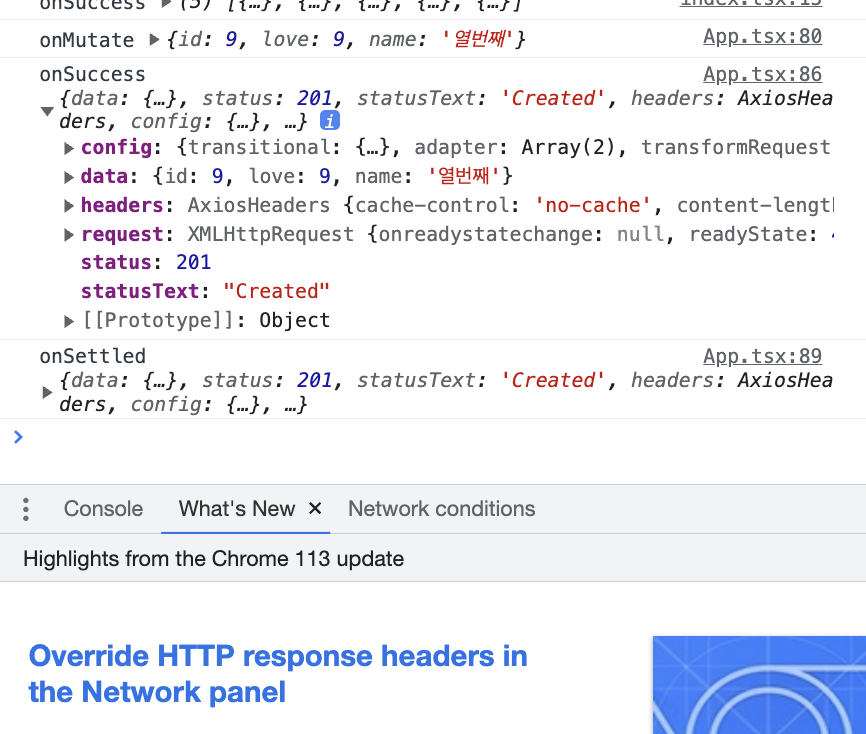Collapse the expanded onSuccess response object
866x734 pixels.
pyautogui.click(x=47, y=112)
